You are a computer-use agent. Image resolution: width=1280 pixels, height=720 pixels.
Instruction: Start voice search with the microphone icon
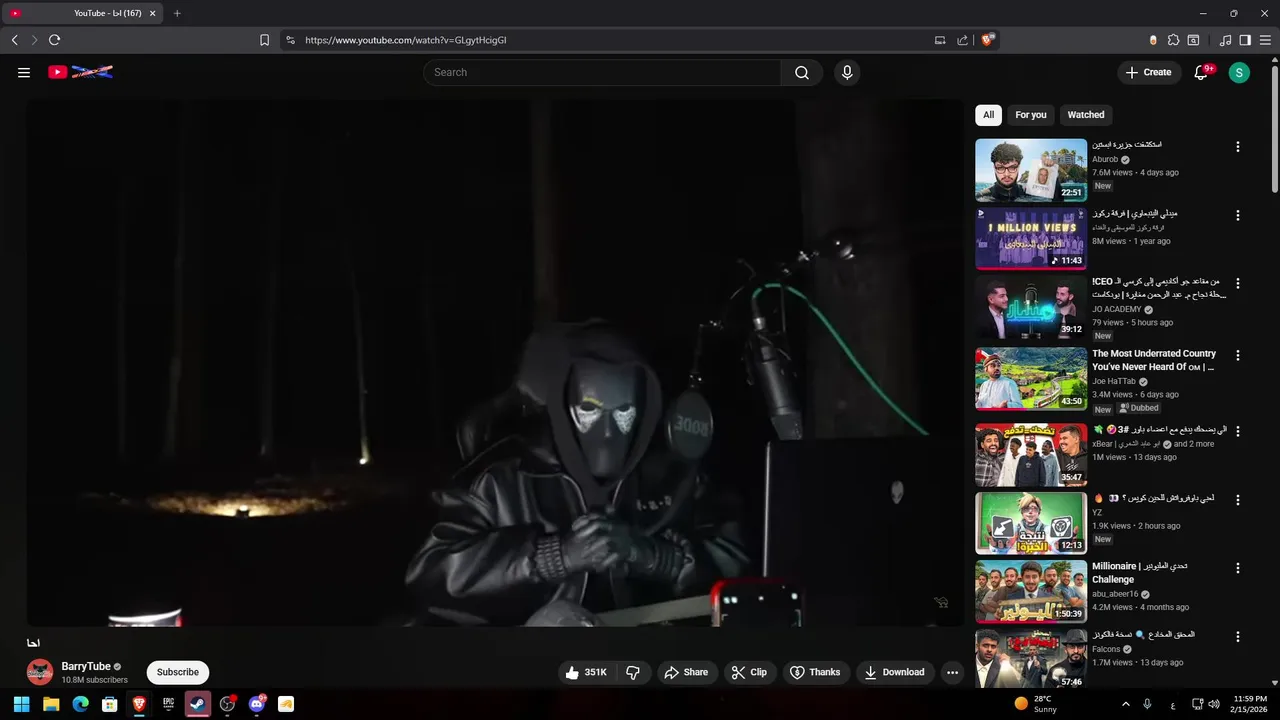pyautogui.click(x=847, y=72)
